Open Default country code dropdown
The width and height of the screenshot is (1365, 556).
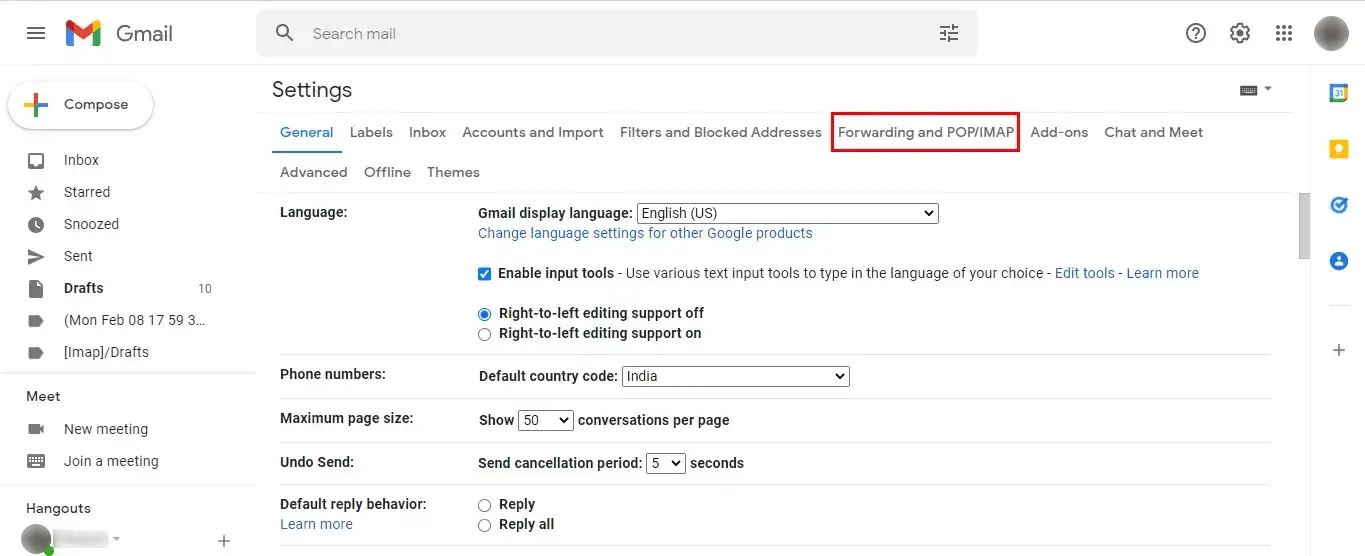click(736, 376)
